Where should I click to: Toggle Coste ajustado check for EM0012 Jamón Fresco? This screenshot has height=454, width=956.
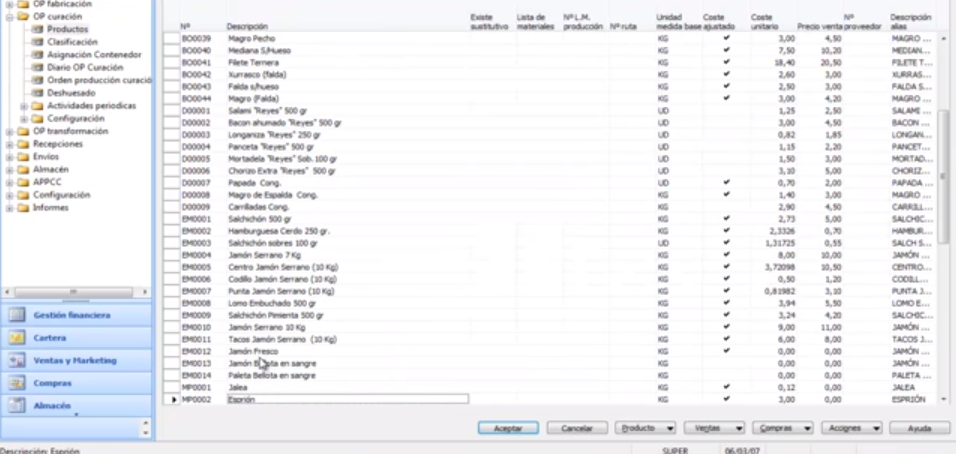click(726, 351)
